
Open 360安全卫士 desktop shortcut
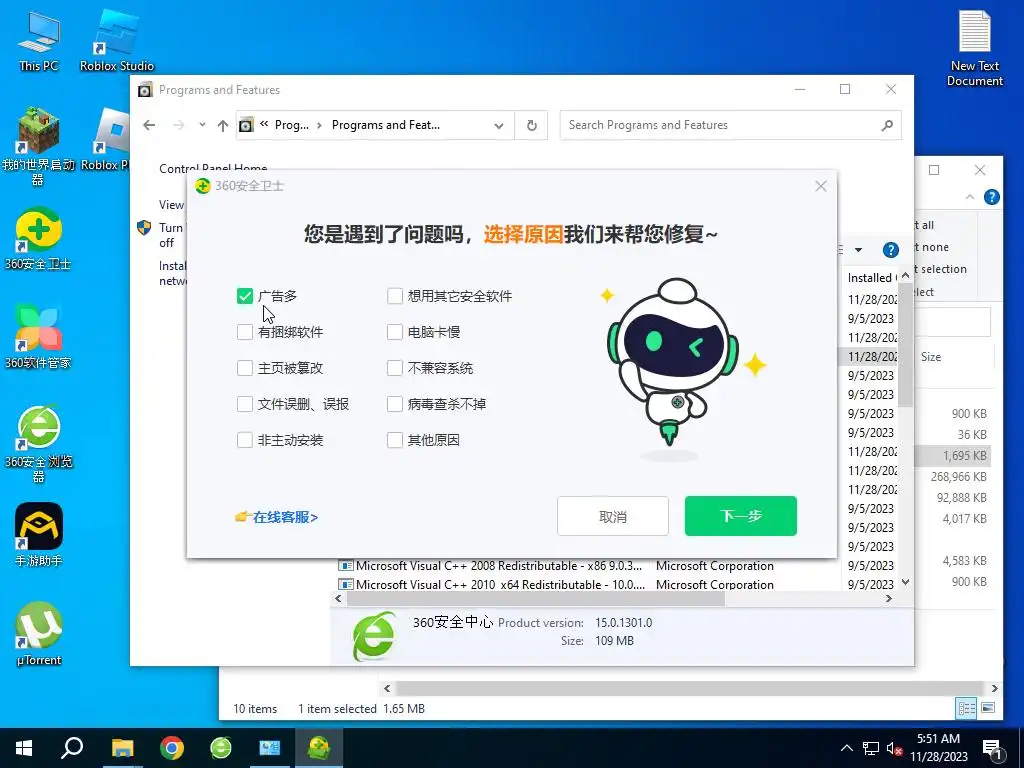click(x=39, y=239)
